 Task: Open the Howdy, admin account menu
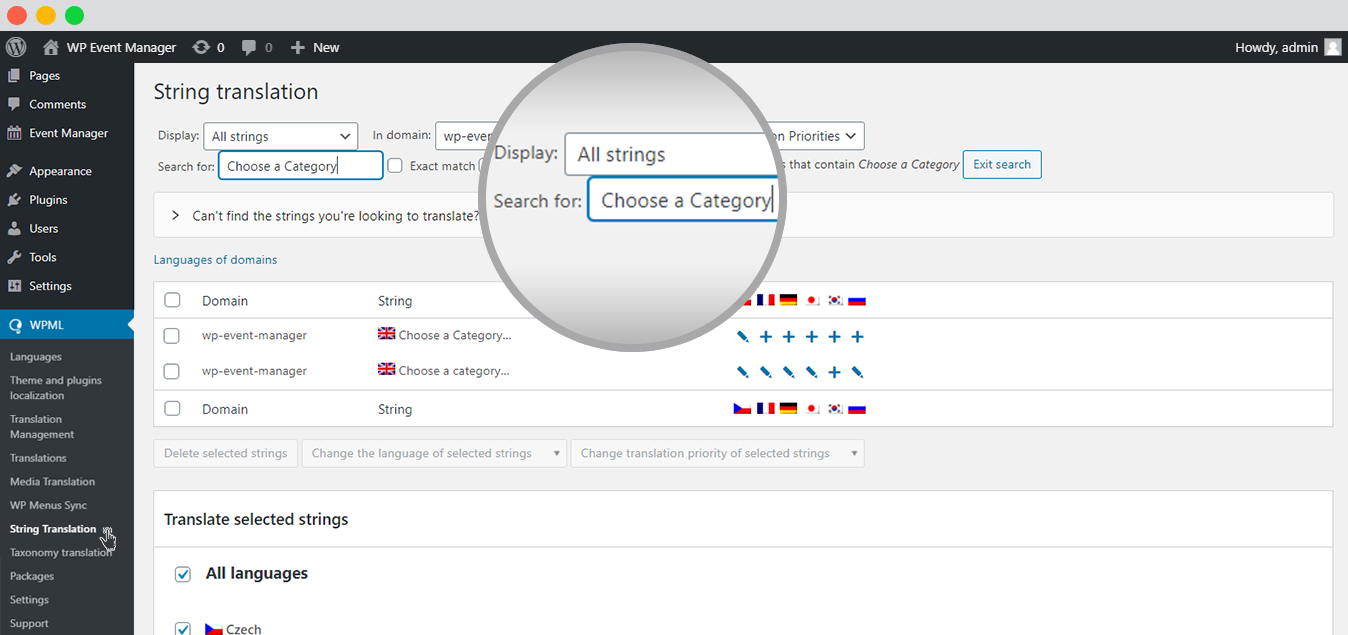click(1288, 47)
